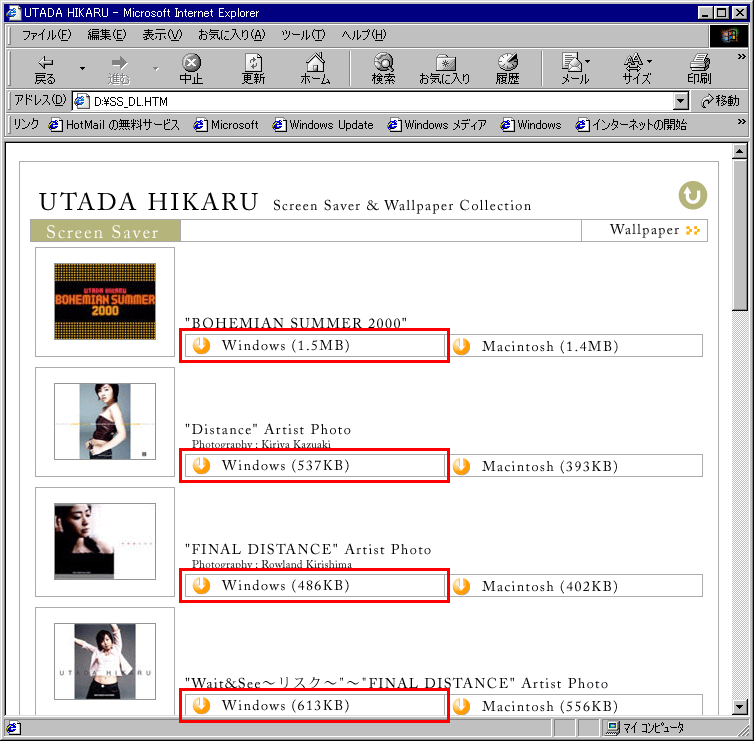Click the リンク links bar label
Screen dimensions: 754x741
pyautogui.click(x=26, y=125)
